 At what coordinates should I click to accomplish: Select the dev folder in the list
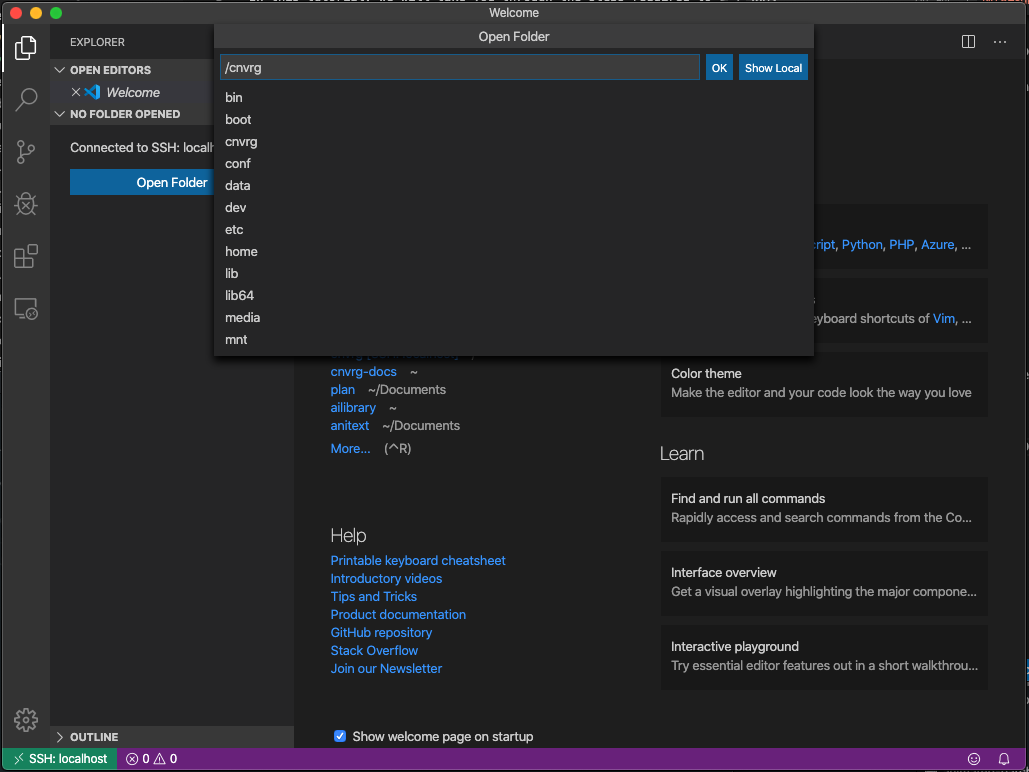coord(514,207)
